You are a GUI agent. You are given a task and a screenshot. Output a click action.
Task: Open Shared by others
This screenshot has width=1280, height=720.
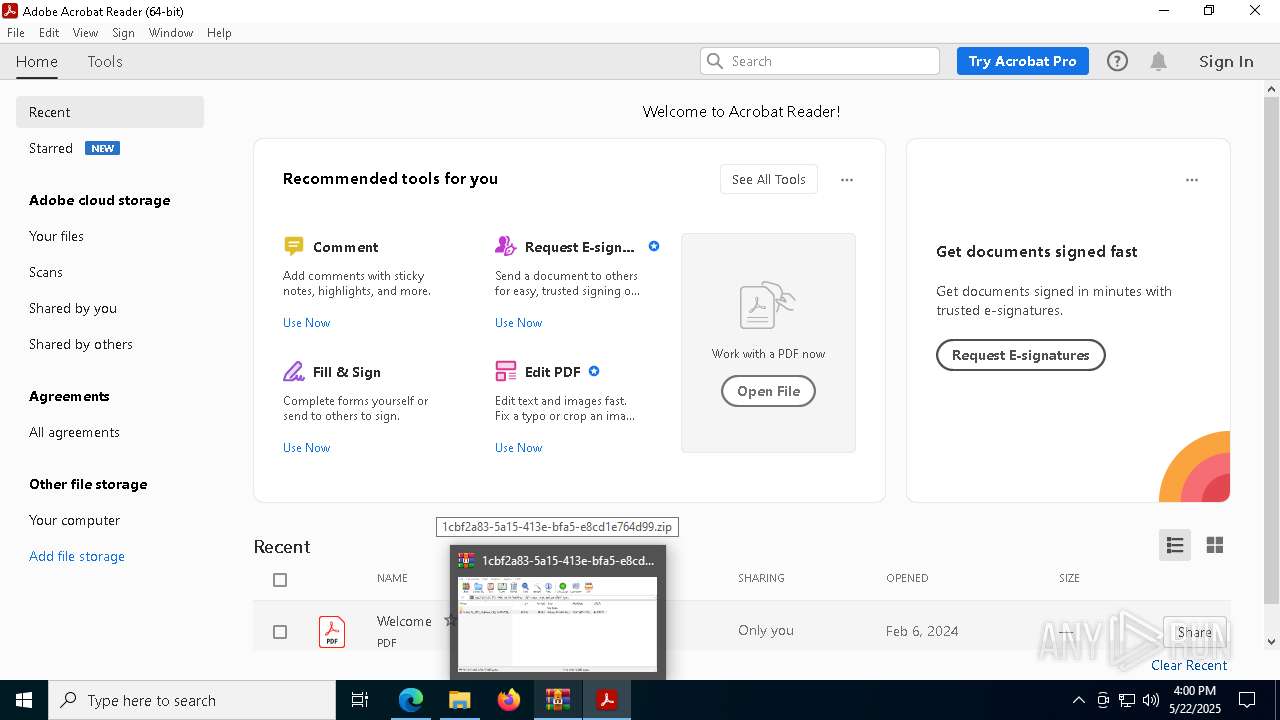81,344
